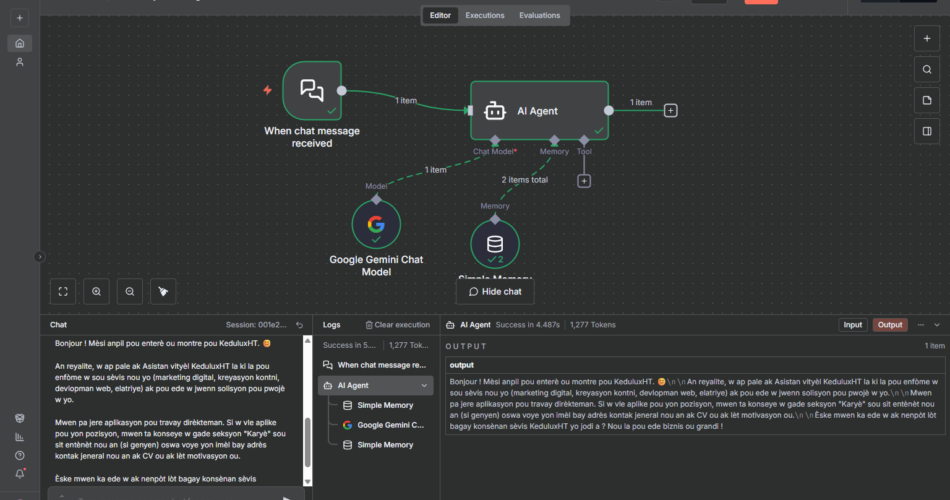950x500 pixels.
Task: Zoom out of the workflow canvas
Action: click(x=130, y=291)
